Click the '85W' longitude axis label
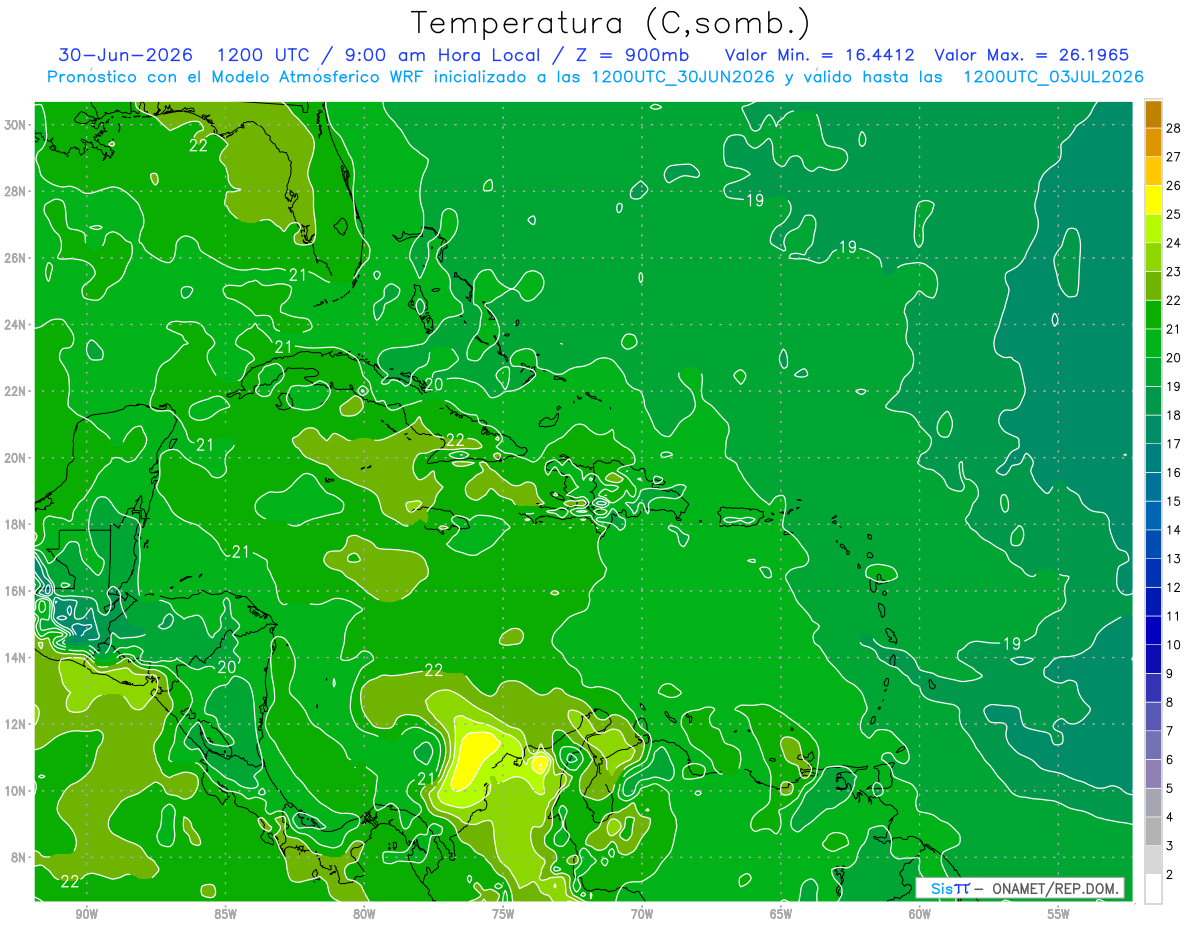Viewport: 1200px width, 927px height. tap(225, 914)
